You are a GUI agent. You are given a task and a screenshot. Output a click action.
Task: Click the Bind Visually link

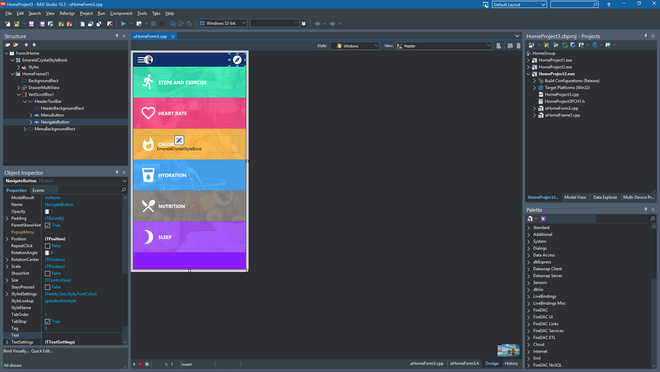click(16, 351)
